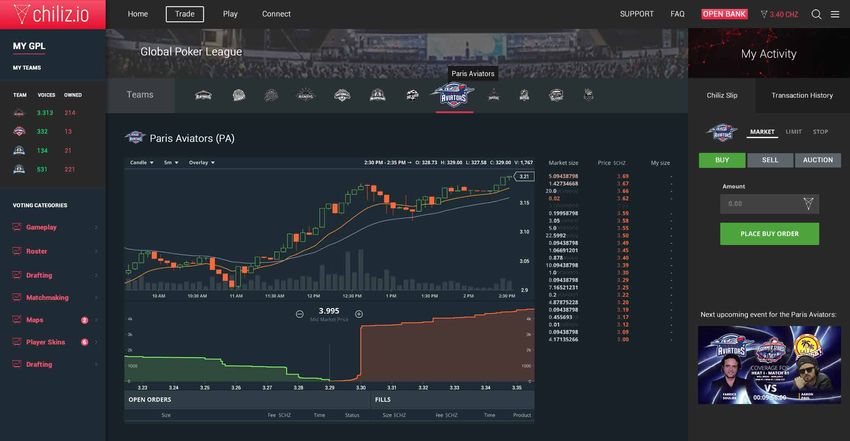Click the Gameplay voting icon
Screen dimensions: 850x441
[17, 227]
